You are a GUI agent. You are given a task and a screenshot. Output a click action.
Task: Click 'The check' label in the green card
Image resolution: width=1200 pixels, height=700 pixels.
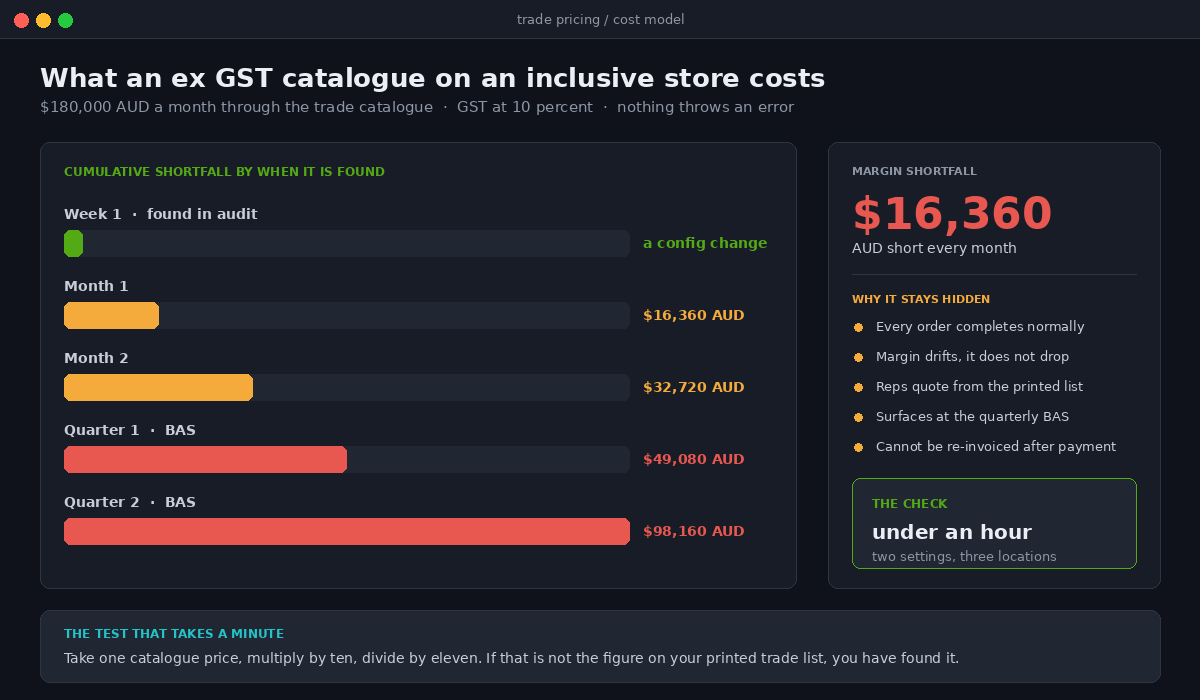(x=909, y=504)
